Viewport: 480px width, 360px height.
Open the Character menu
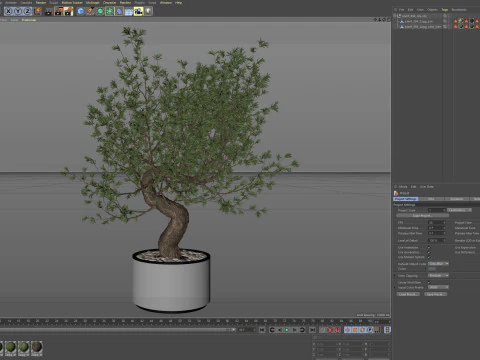click(x=109, y=3)
